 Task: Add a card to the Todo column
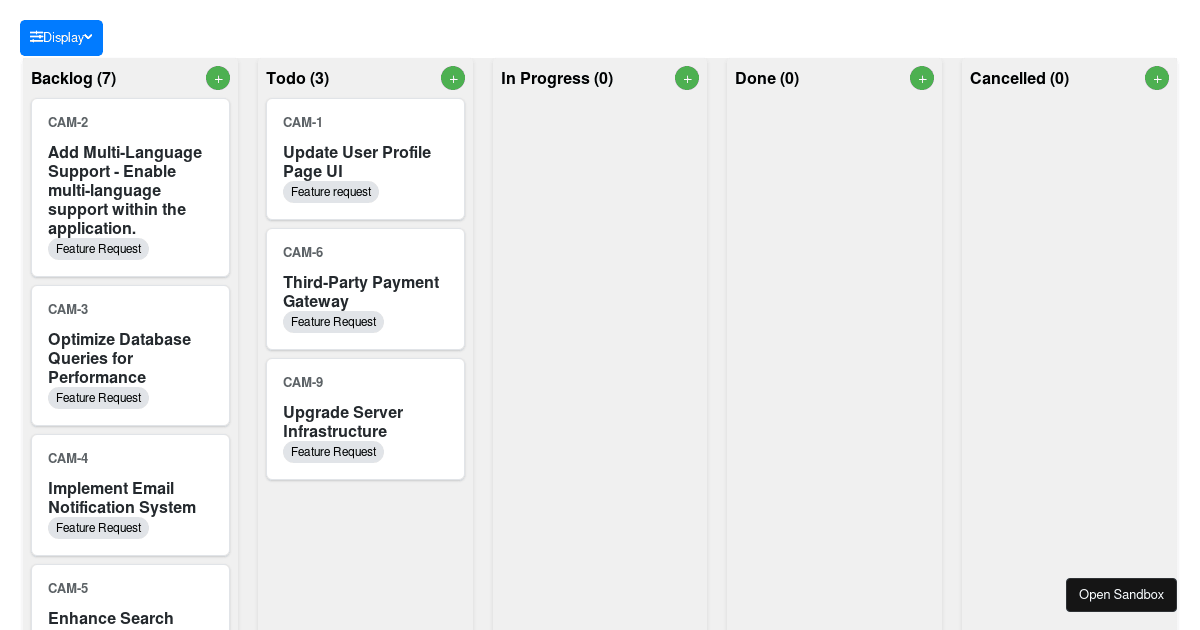(453, 78)
